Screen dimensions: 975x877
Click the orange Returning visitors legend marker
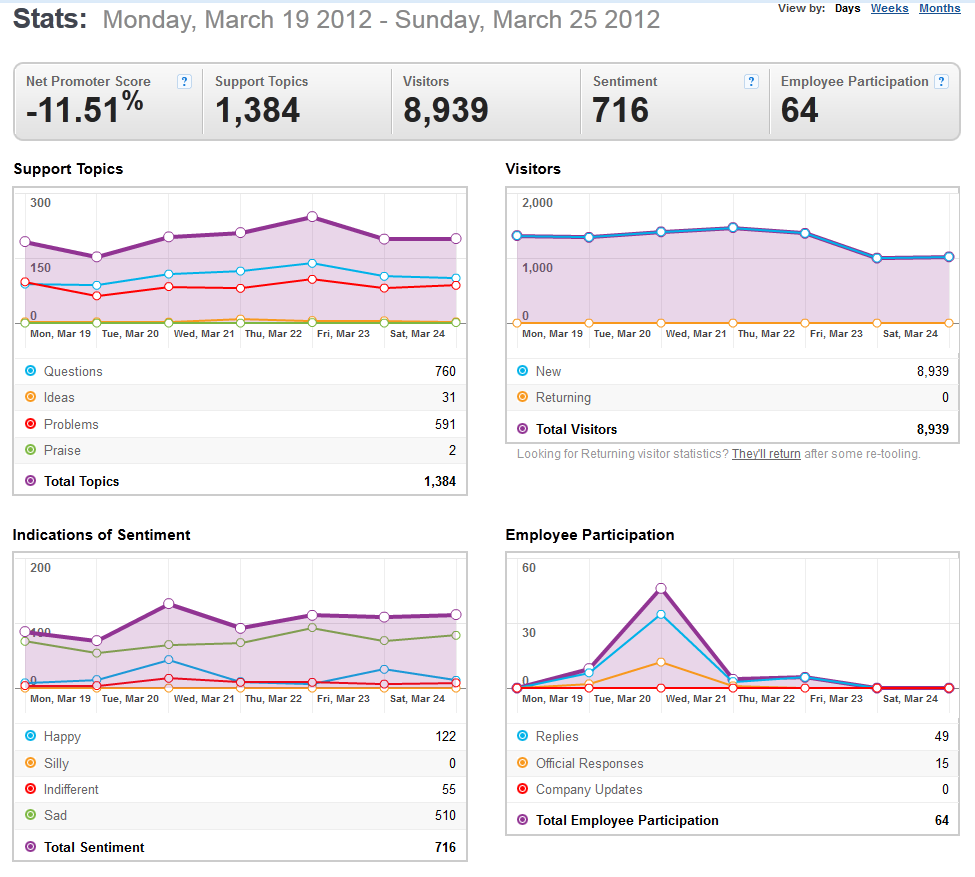coord(522,397)
